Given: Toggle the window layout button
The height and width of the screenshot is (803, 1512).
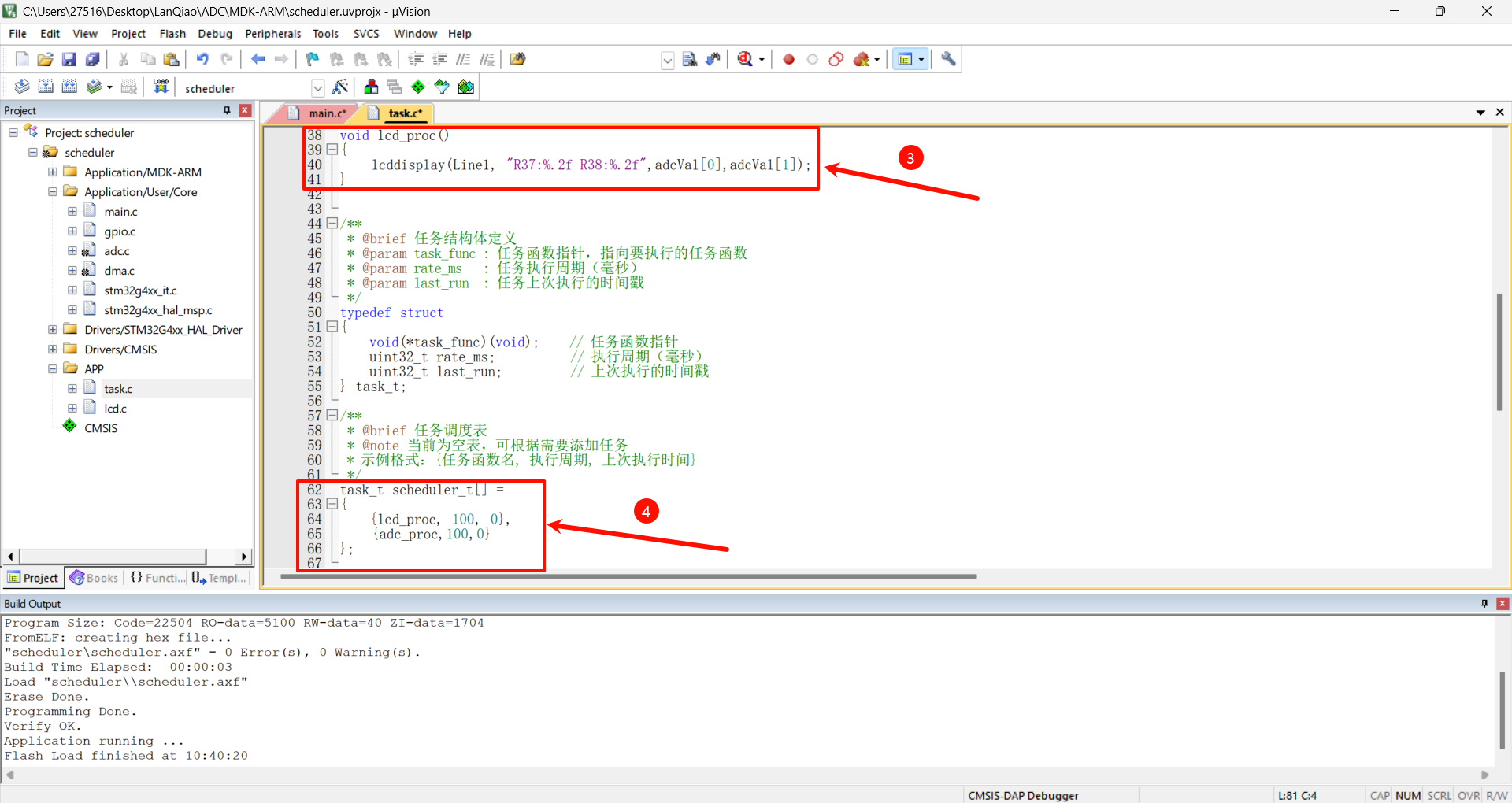Looking at the screenshot, I should [x=906, y=59].
